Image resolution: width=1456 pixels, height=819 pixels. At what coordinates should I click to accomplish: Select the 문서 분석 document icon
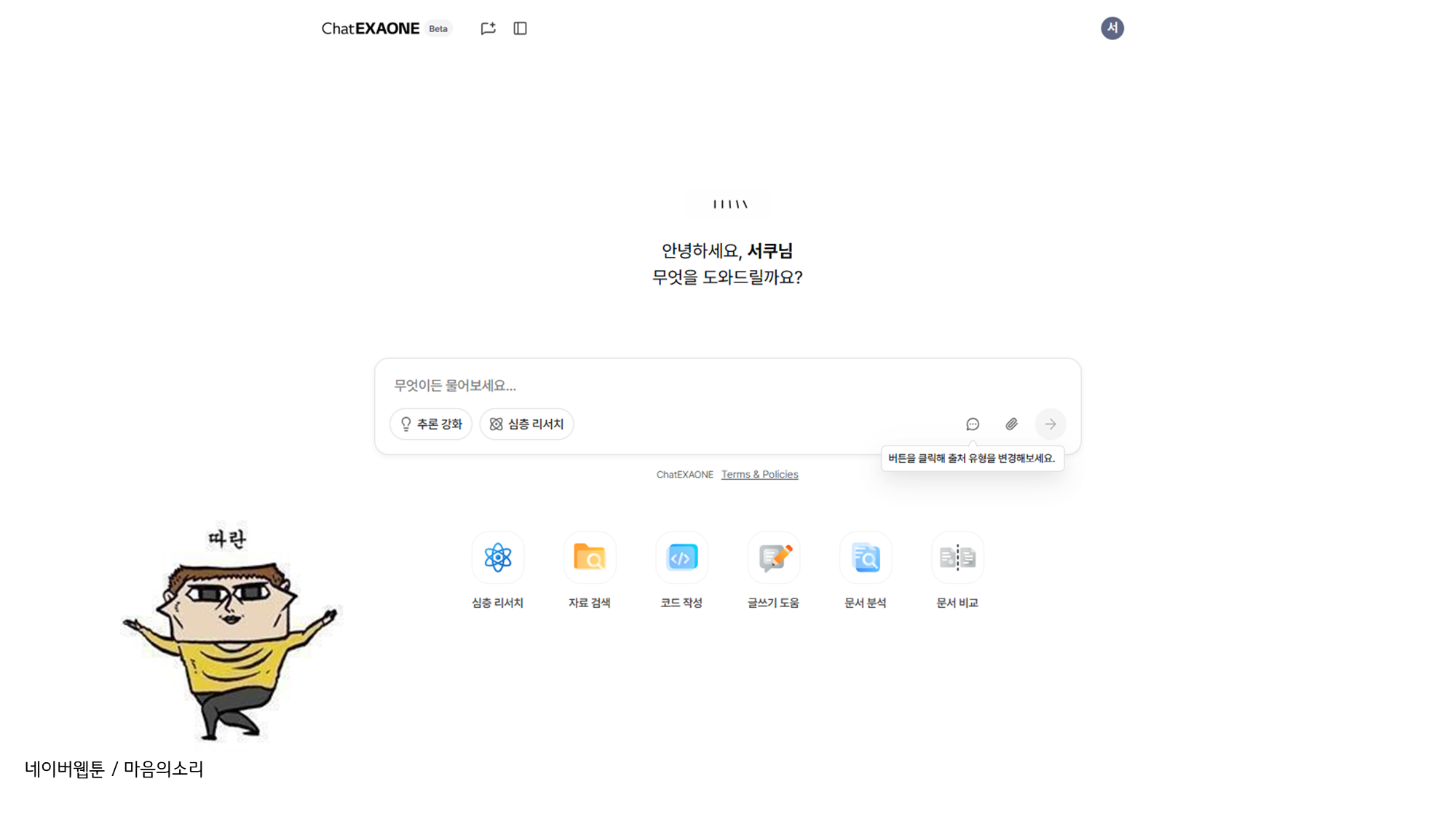[866, 558]
